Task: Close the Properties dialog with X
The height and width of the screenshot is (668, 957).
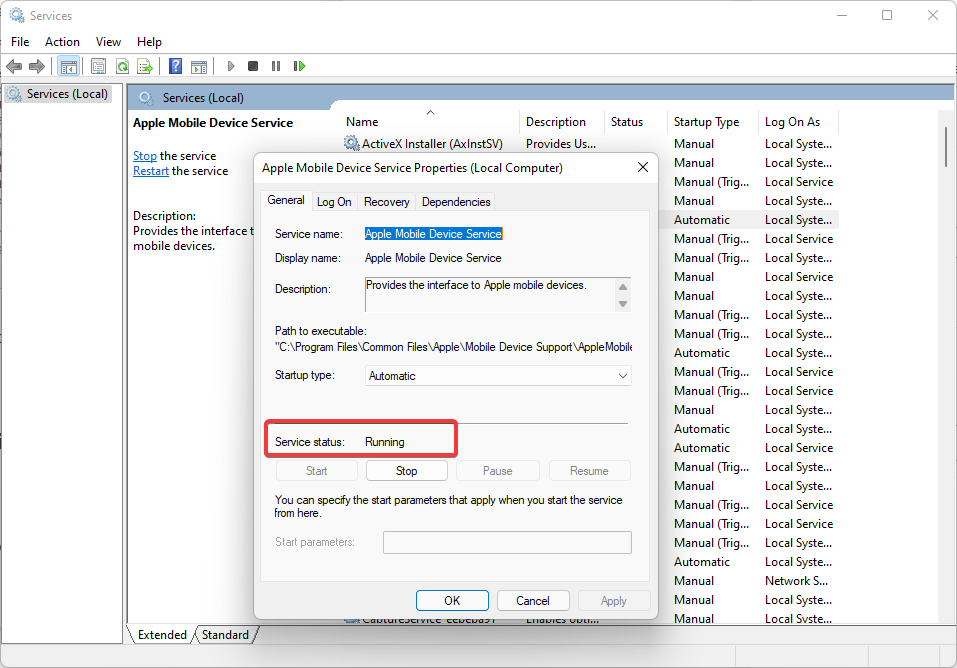Action: point(643,167)
